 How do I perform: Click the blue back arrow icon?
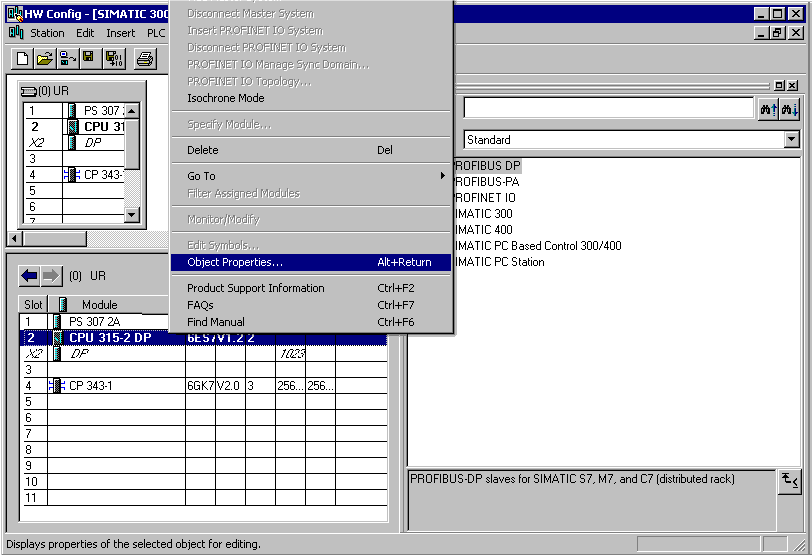click(29, 275)
